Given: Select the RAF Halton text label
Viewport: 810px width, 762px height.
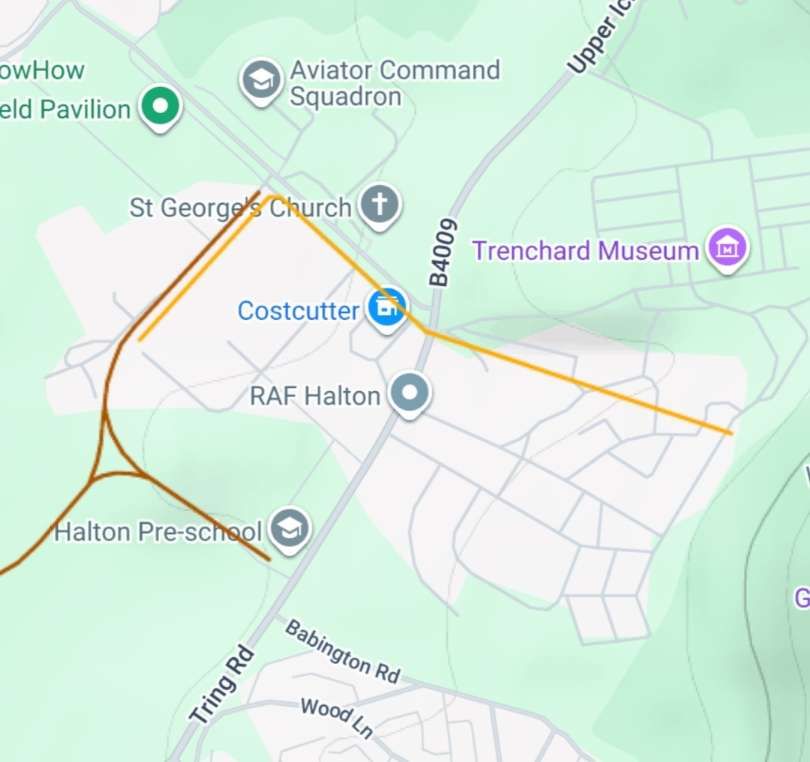Looking at the screenshot, I should point(315,396).
